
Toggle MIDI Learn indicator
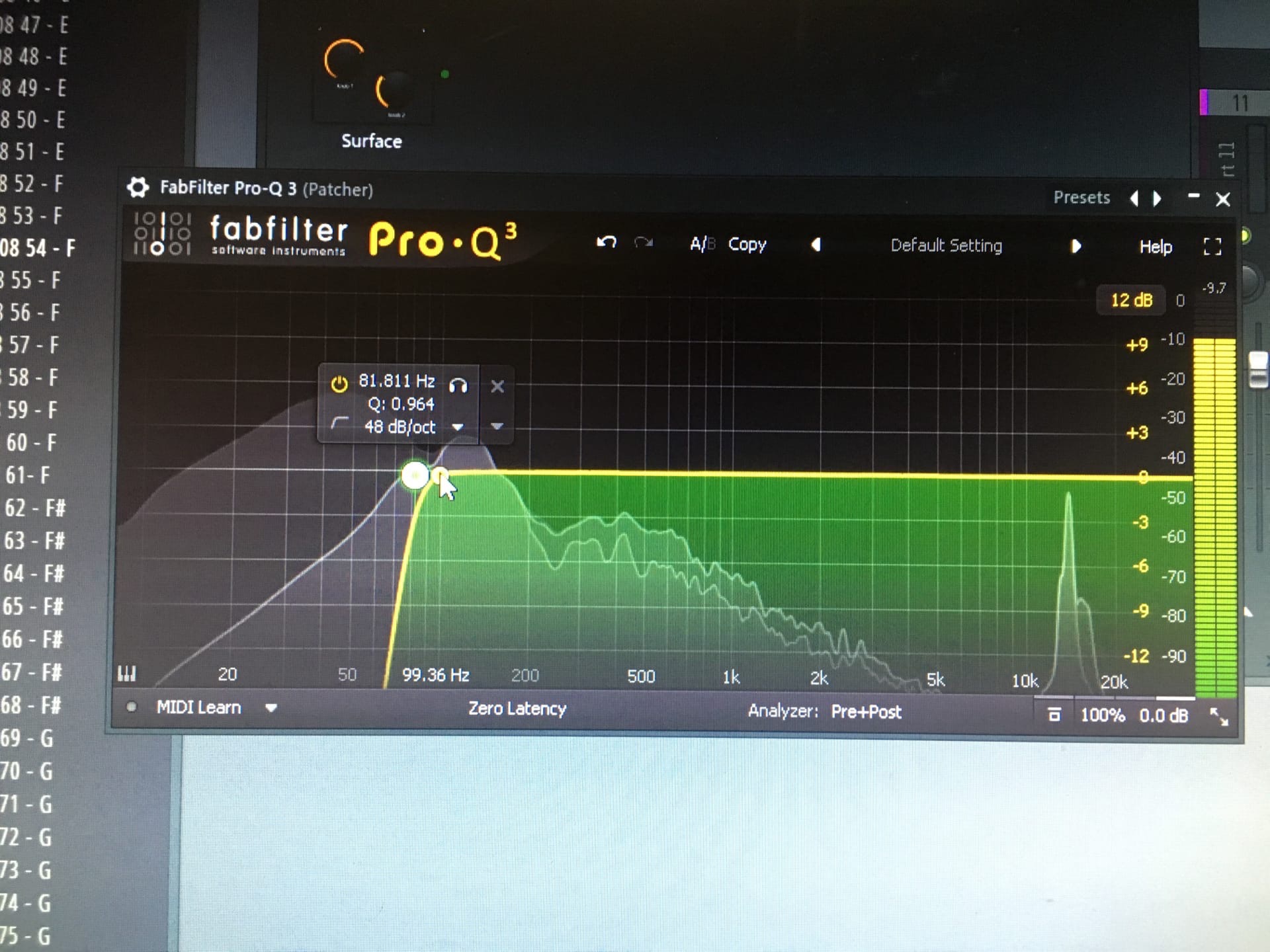coord(132,707)
